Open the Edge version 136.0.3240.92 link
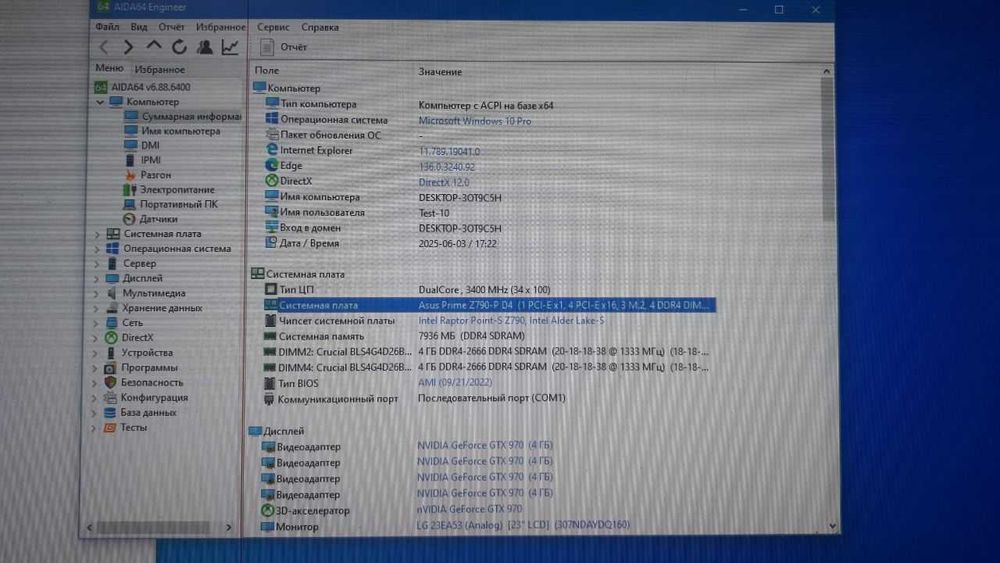Viewport: 1000px width, 563px height. [x=446, y=167]
